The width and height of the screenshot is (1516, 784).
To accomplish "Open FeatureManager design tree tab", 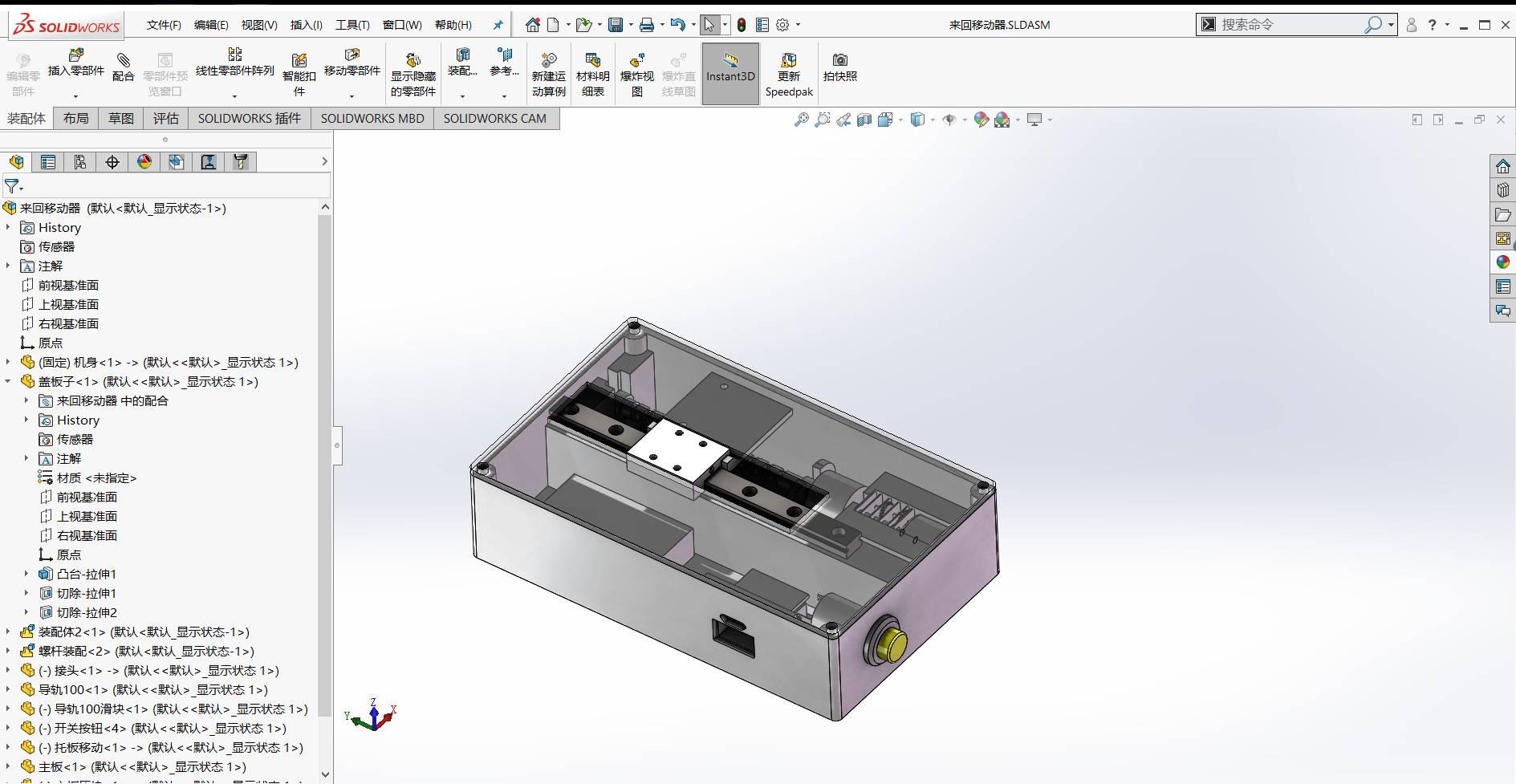I will point(17,162).
